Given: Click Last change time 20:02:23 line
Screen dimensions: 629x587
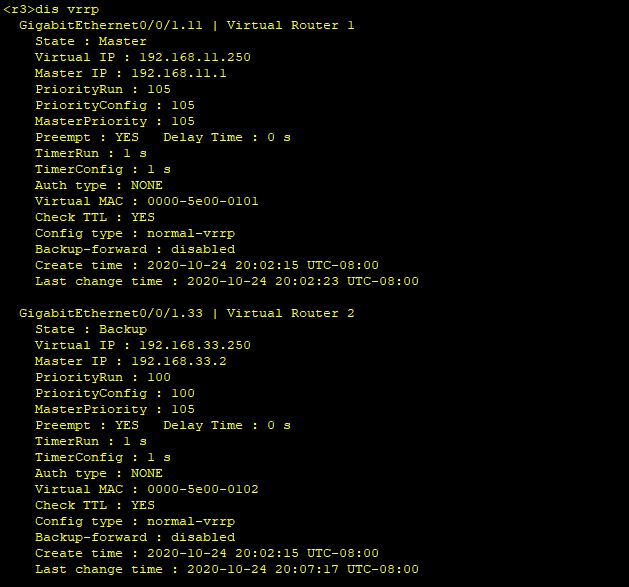Looking at the screenshot, I should pyautogui.click(x=227, y=281).
